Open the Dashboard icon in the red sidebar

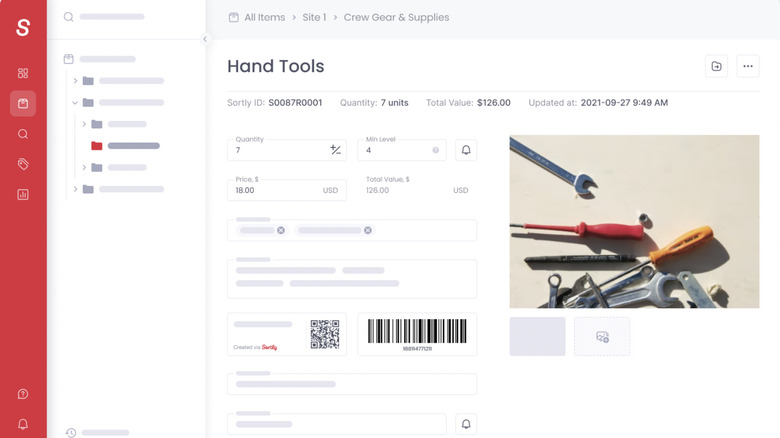point(23,73)
